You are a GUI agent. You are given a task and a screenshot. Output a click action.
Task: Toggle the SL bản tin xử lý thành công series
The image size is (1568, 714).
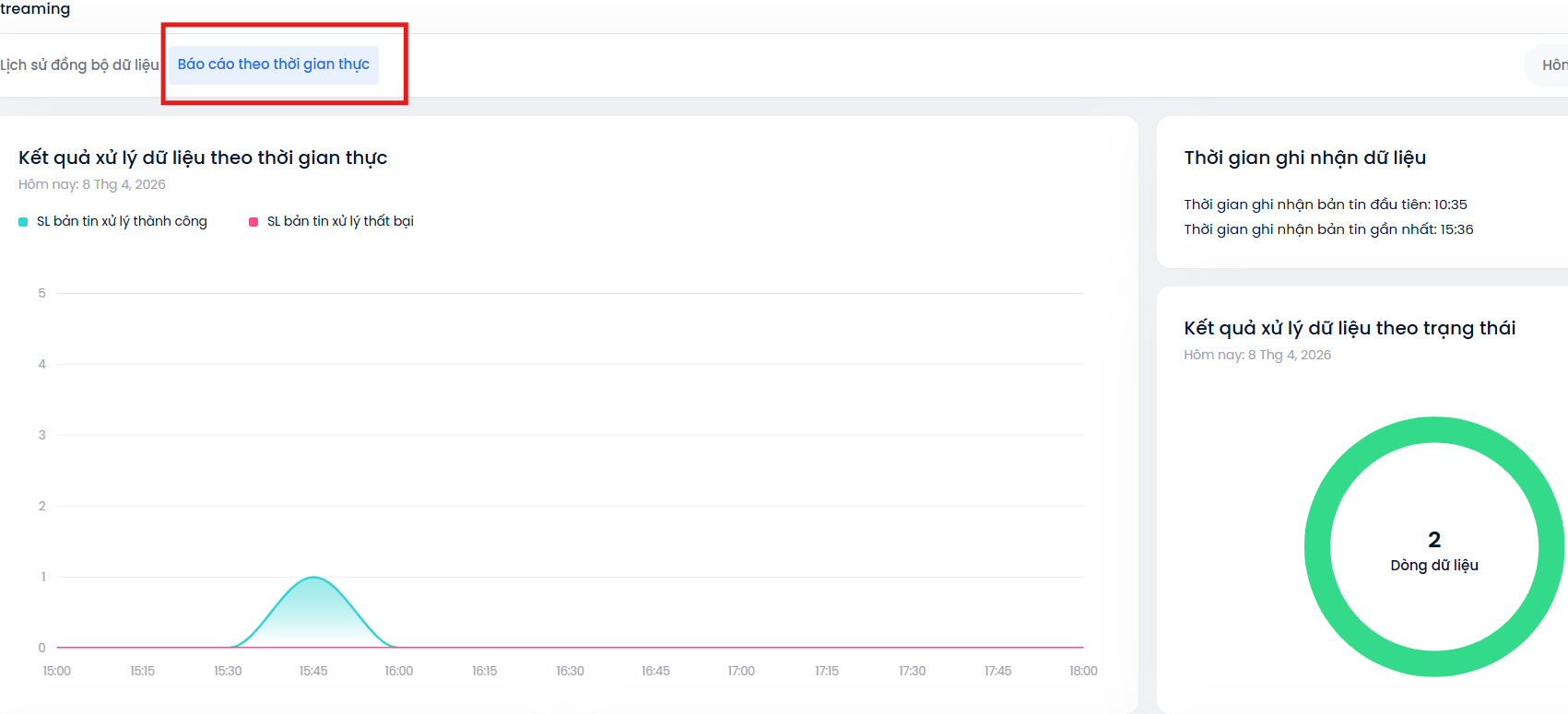click(x=122, y=221)
